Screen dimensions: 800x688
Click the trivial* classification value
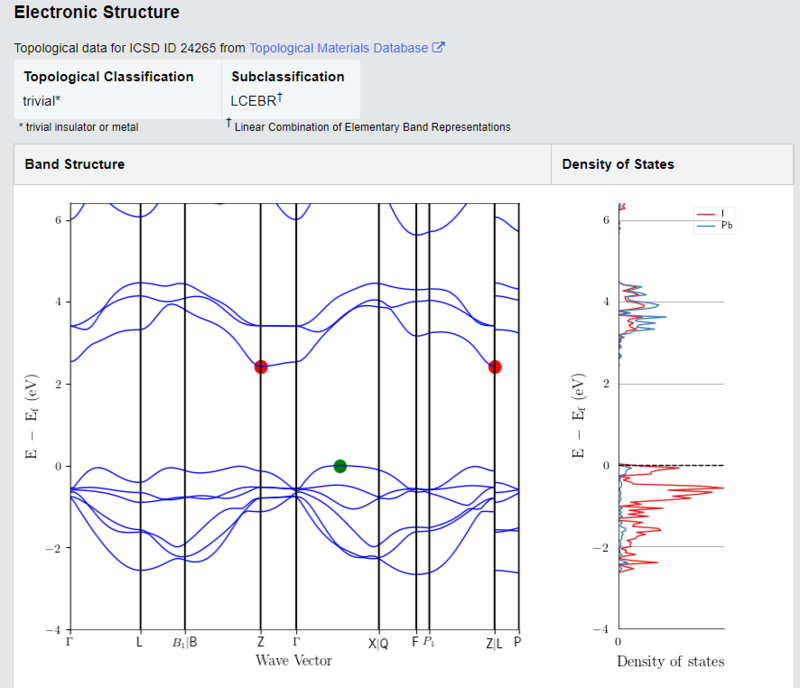coord(41,101)
